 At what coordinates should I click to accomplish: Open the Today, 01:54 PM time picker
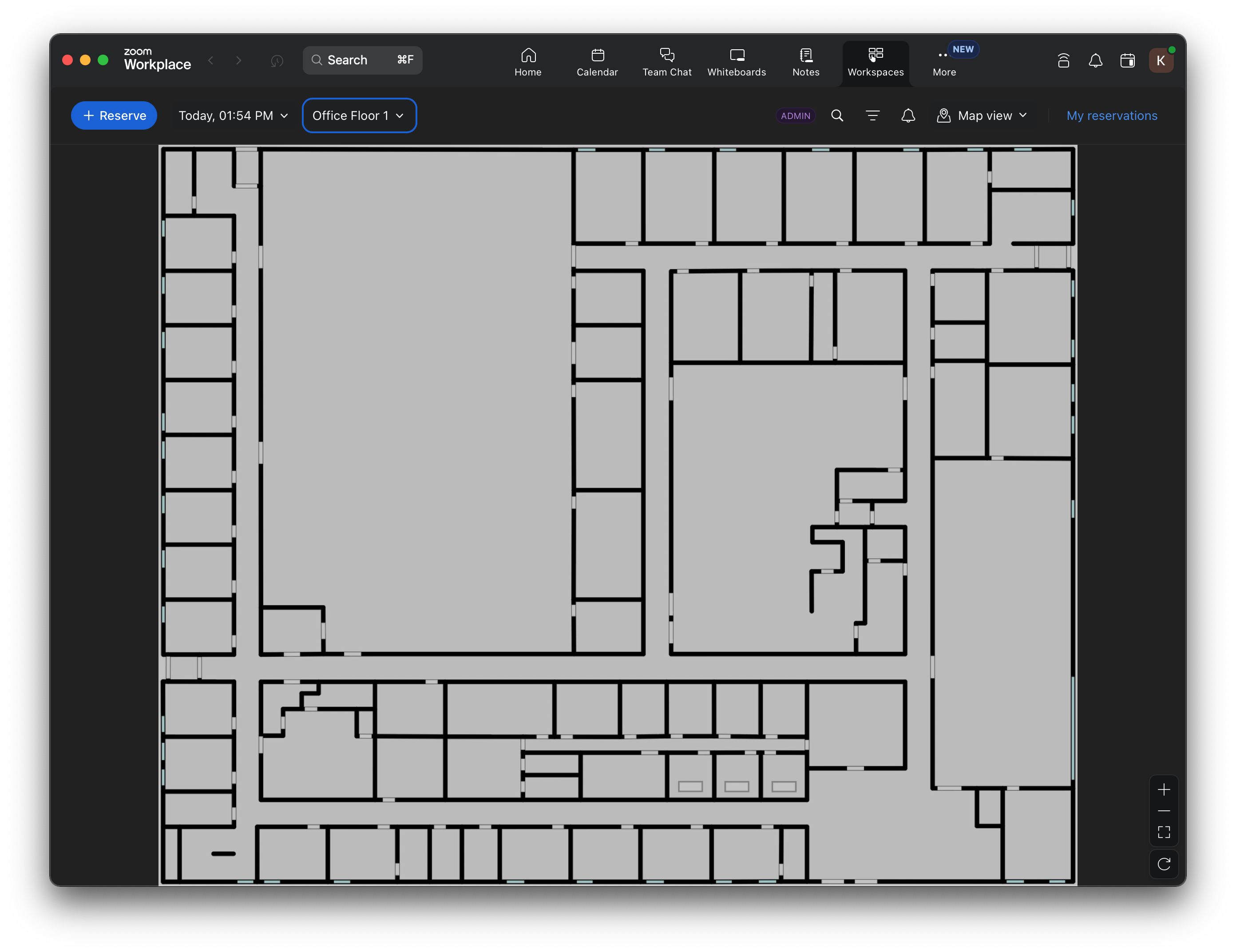click(233, 115)
